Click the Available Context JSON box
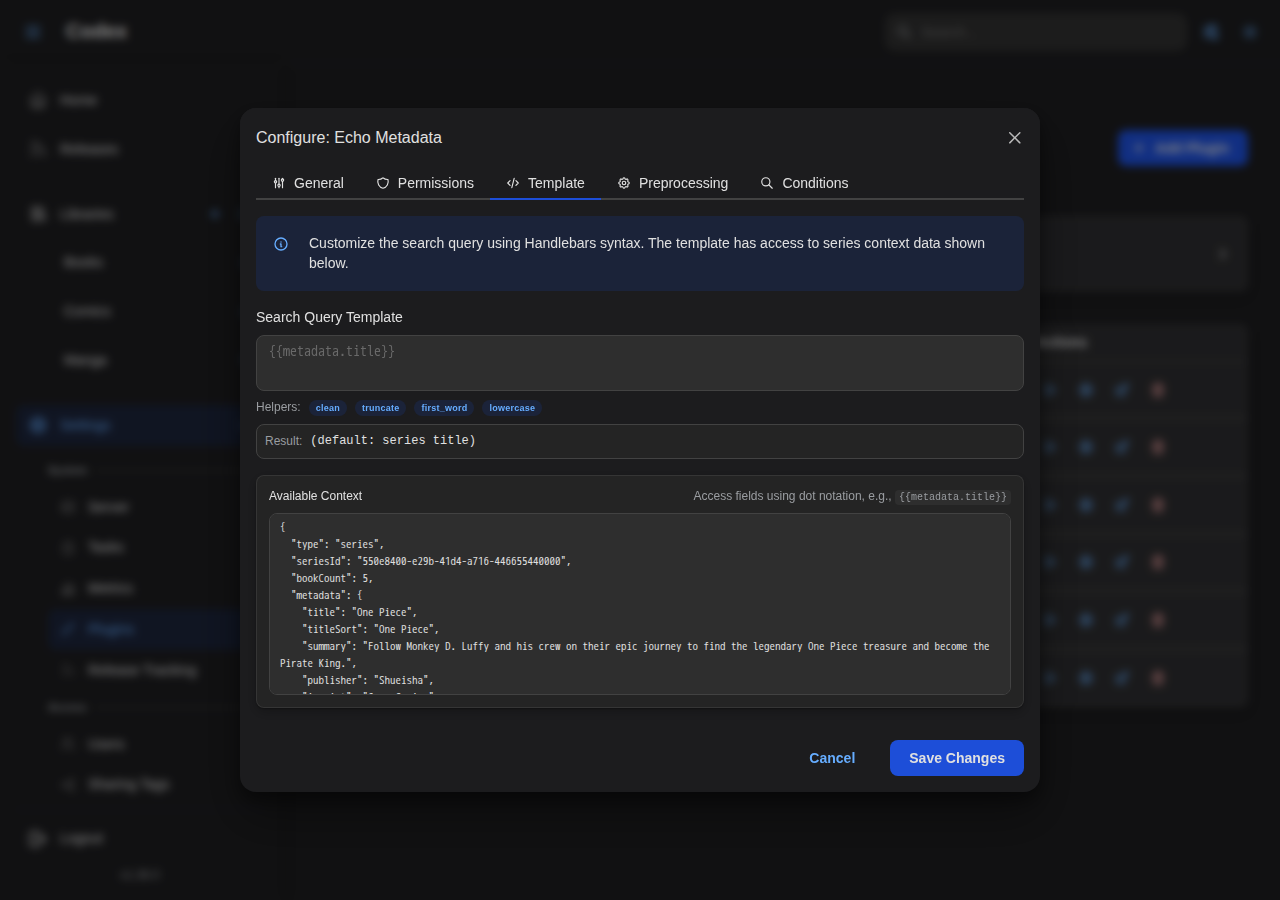Image resolution: width=1280 pixels, height=900 pixels. pyautogui.click(x=640, y=604)
